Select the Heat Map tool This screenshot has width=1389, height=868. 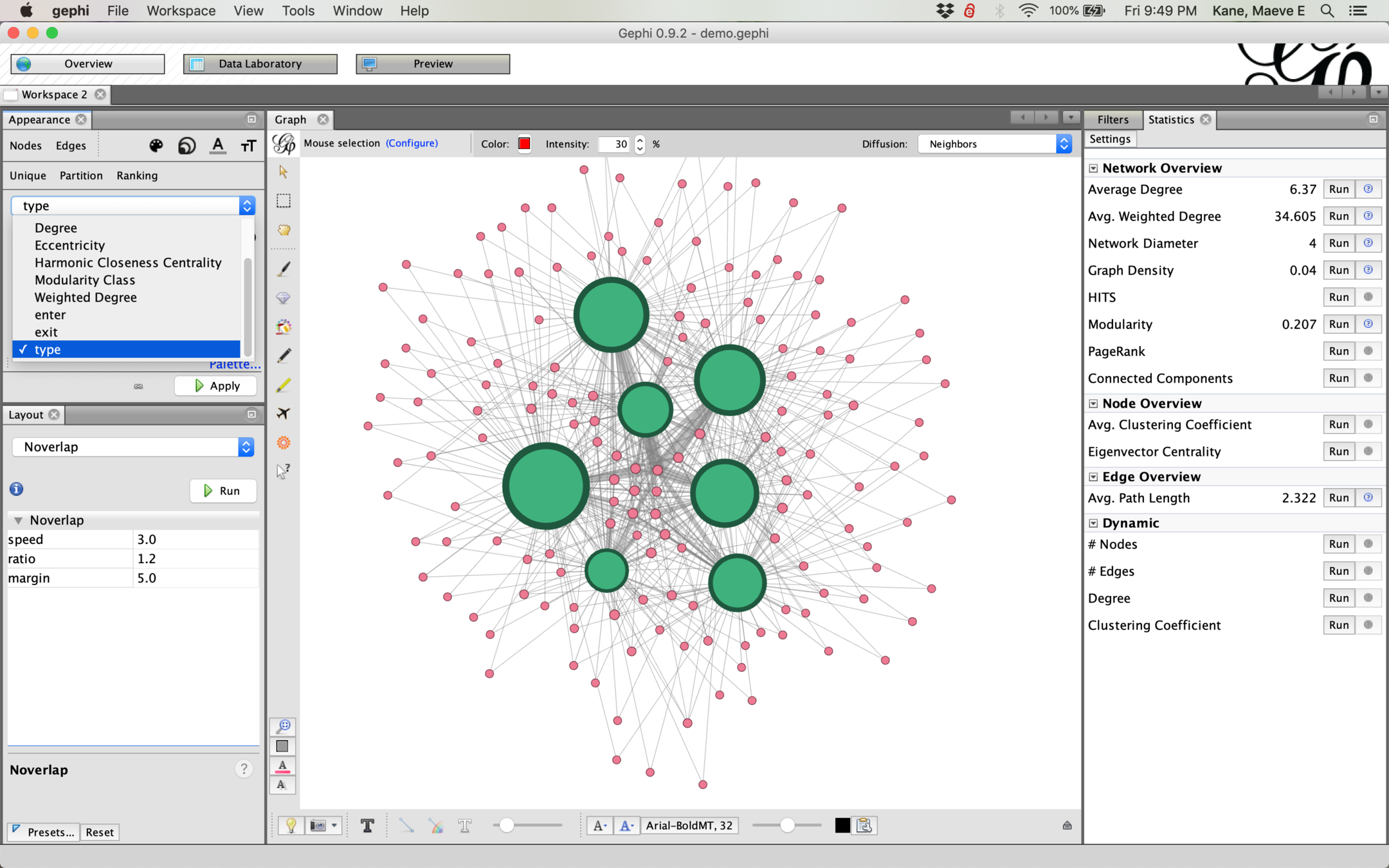[283, 442]
